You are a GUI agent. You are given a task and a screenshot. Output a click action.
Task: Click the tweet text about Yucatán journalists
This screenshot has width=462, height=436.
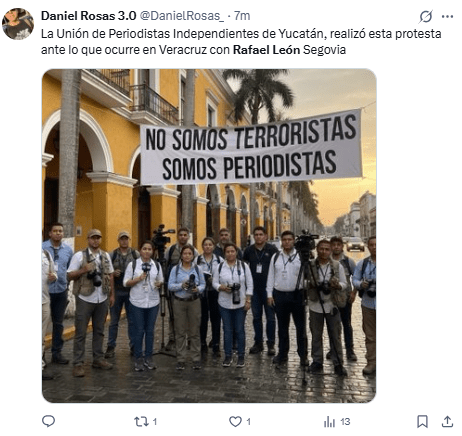coord(241,42)
